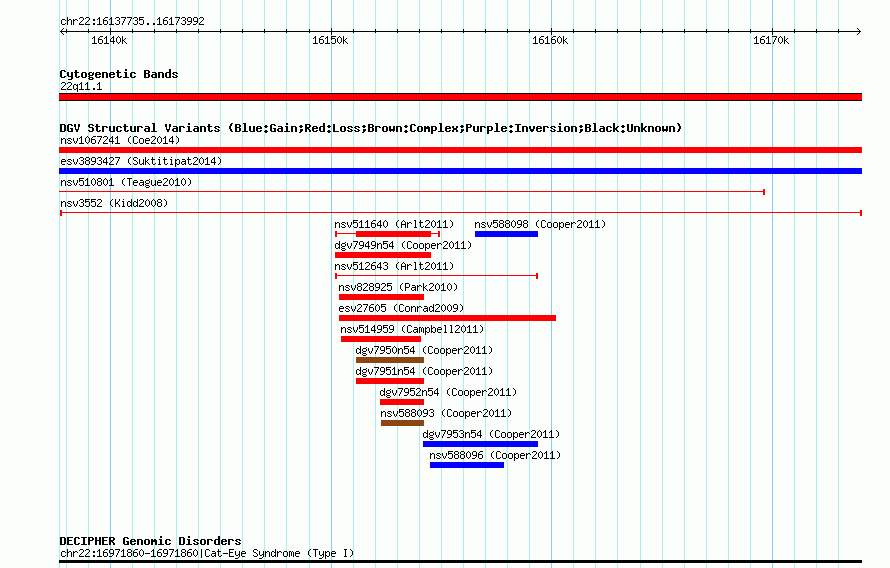Image resolution: width=890 pixels, height=568 pixels.
Task: Open nsv3552 (Kidd2008) variant
Action: (x=114, y=203)
